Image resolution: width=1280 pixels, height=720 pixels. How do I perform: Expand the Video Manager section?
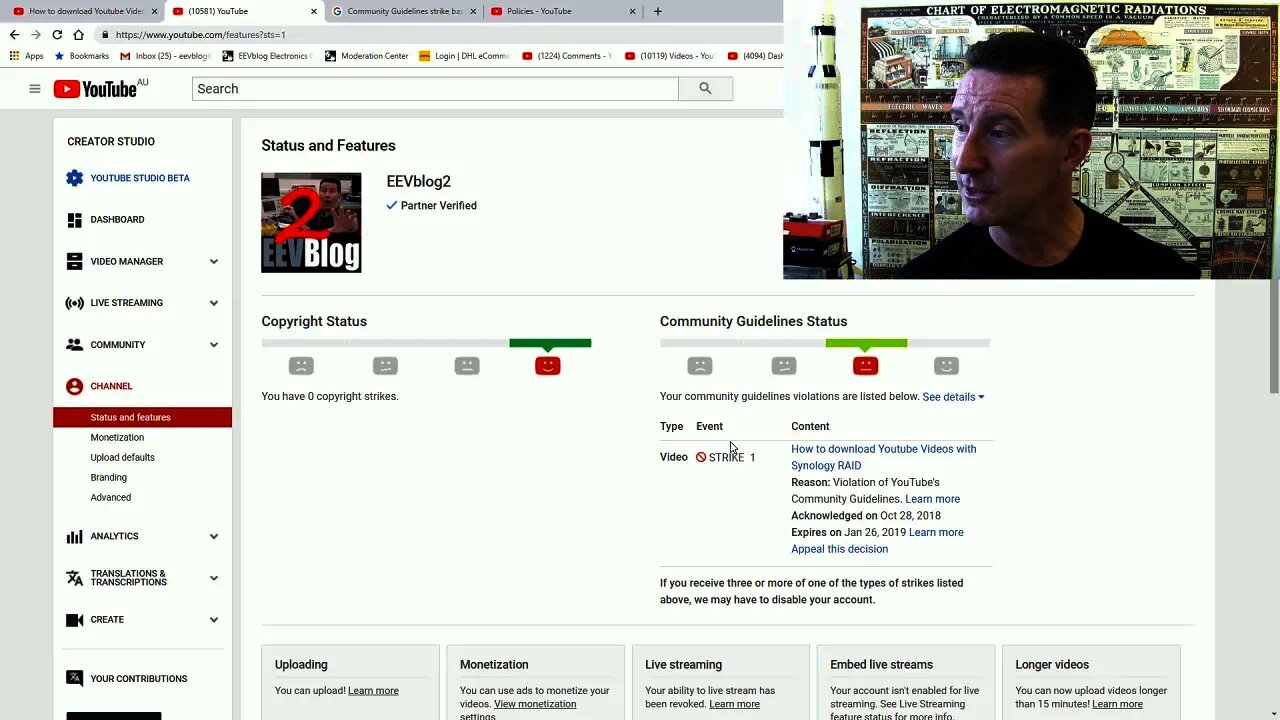pyautogui.click(x=214, y=262)
